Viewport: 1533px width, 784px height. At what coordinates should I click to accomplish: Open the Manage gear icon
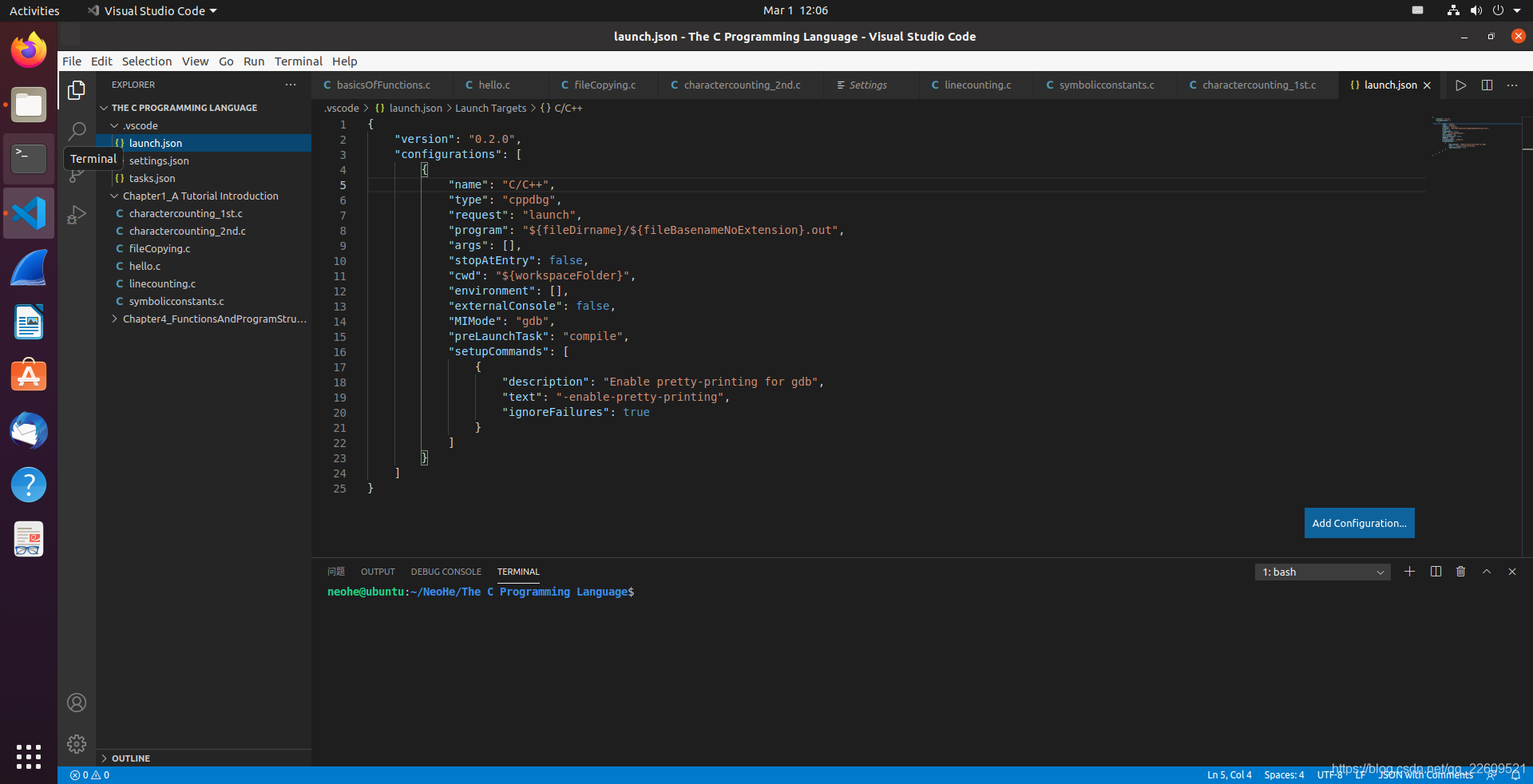(77, 744)
